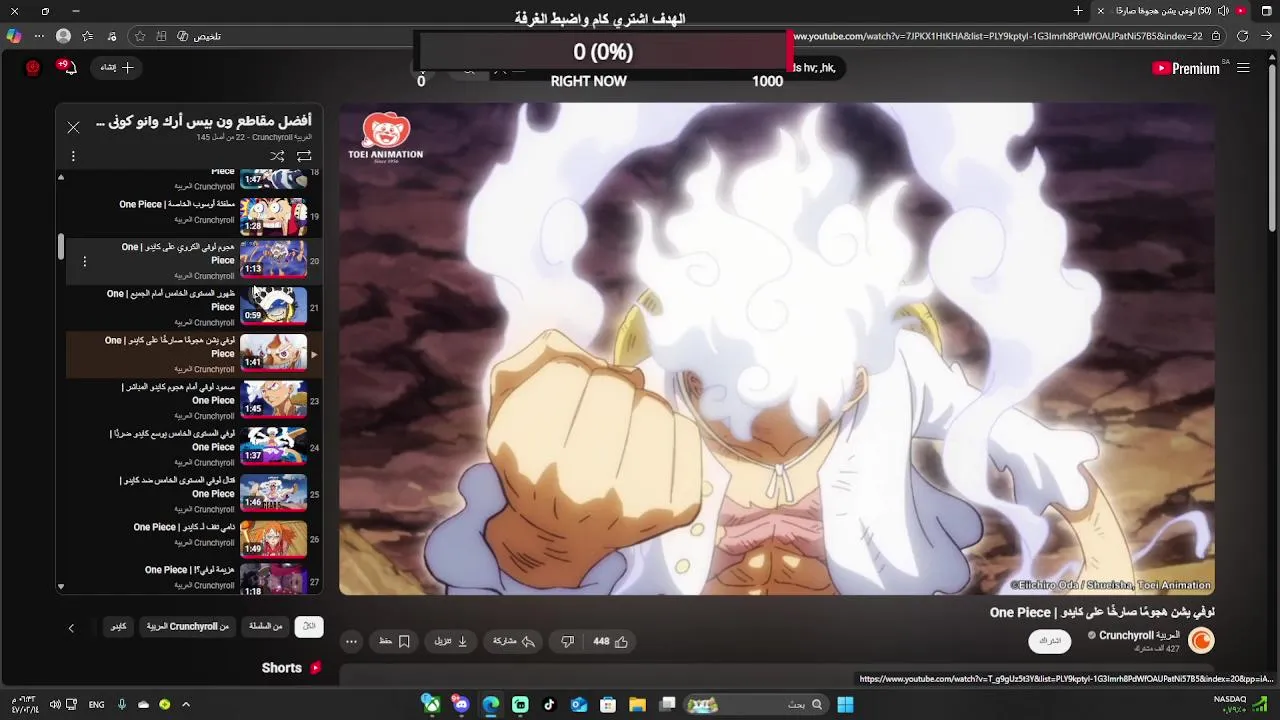Open options for playlist video 20
This screenshot has height=720, width=1280.
tap(85, 261)
